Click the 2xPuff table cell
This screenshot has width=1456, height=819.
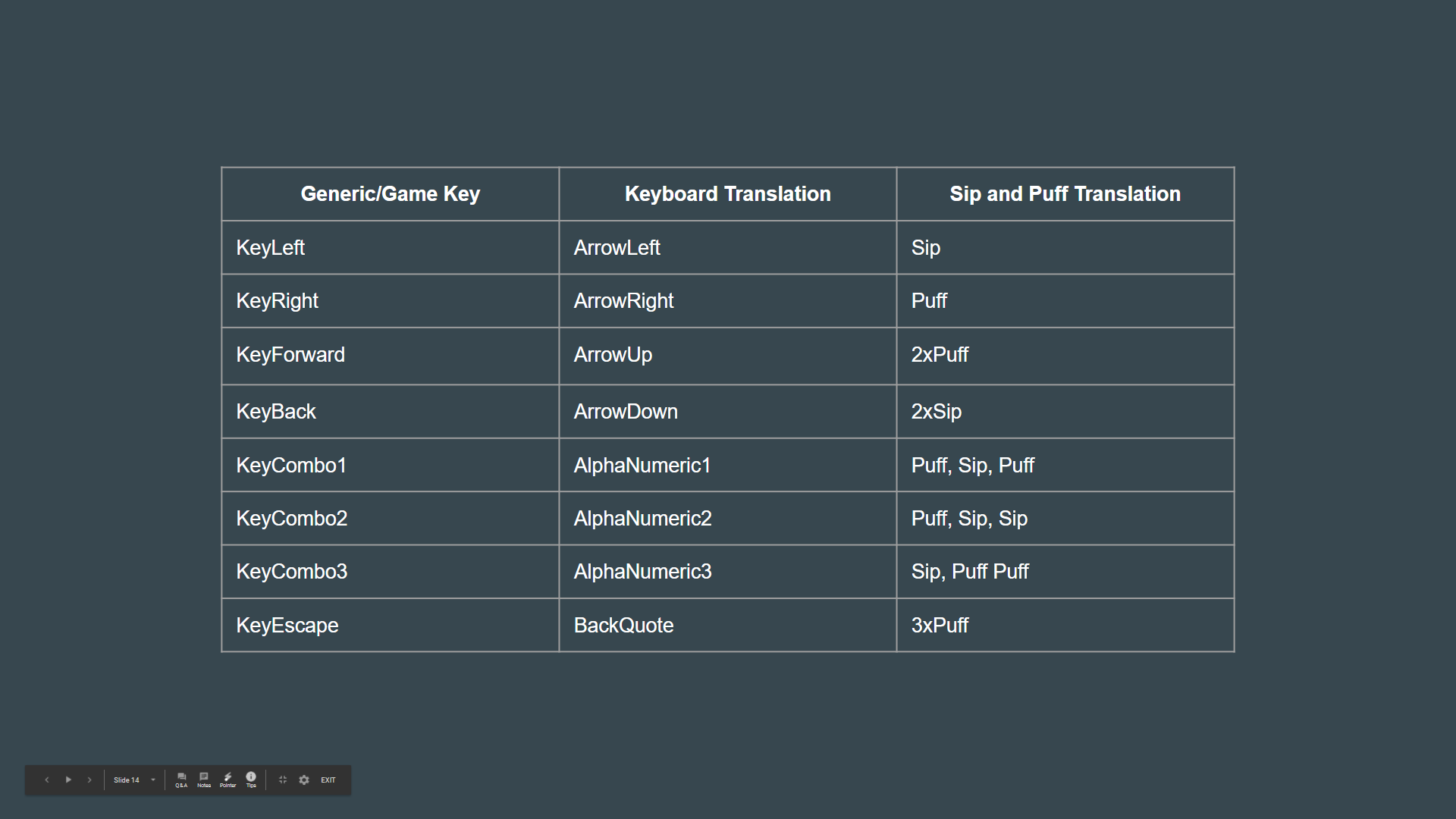(x=1065, y=355)
